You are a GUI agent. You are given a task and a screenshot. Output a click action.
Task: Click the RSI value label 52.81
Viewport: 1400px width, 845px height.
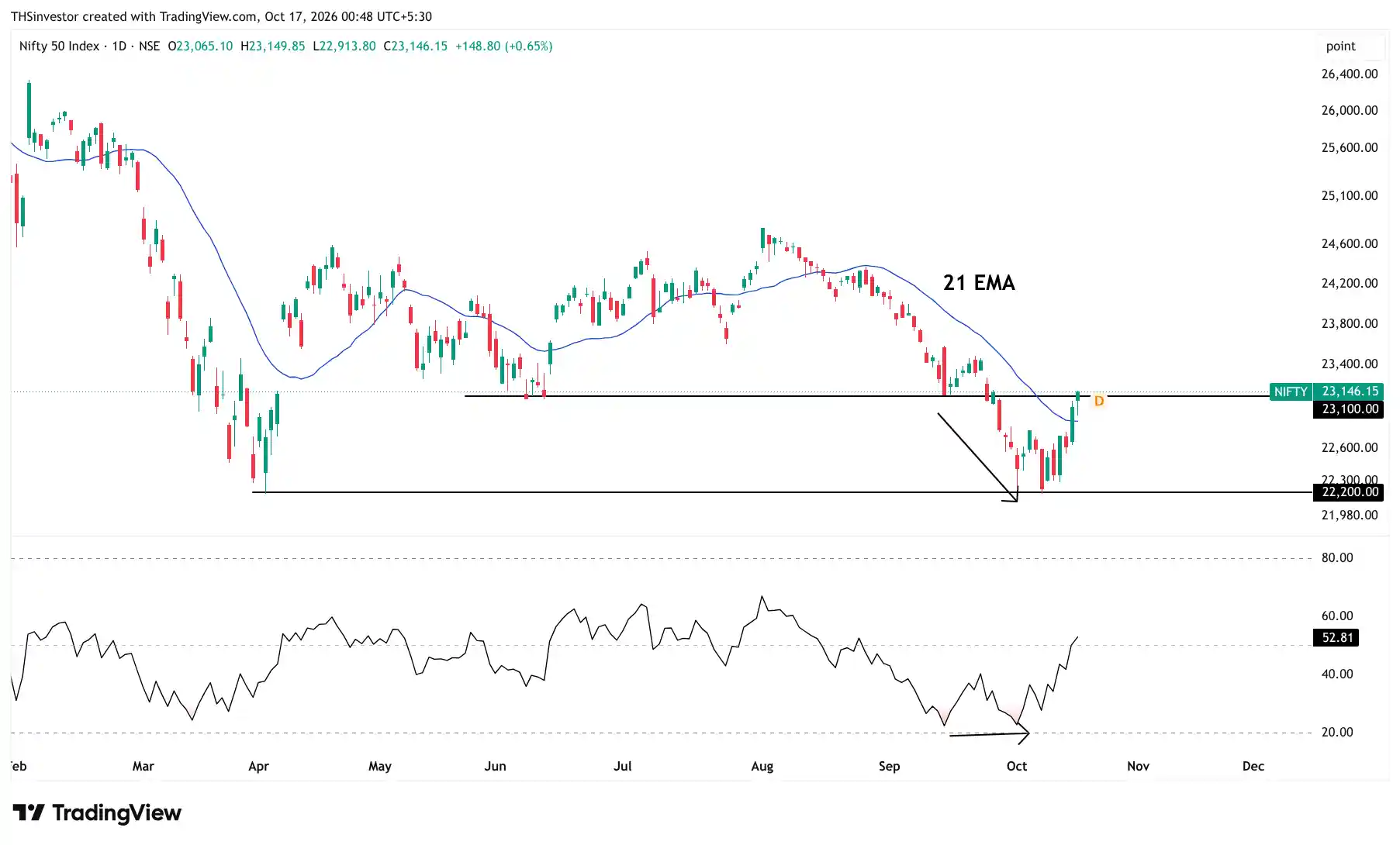1336,638
